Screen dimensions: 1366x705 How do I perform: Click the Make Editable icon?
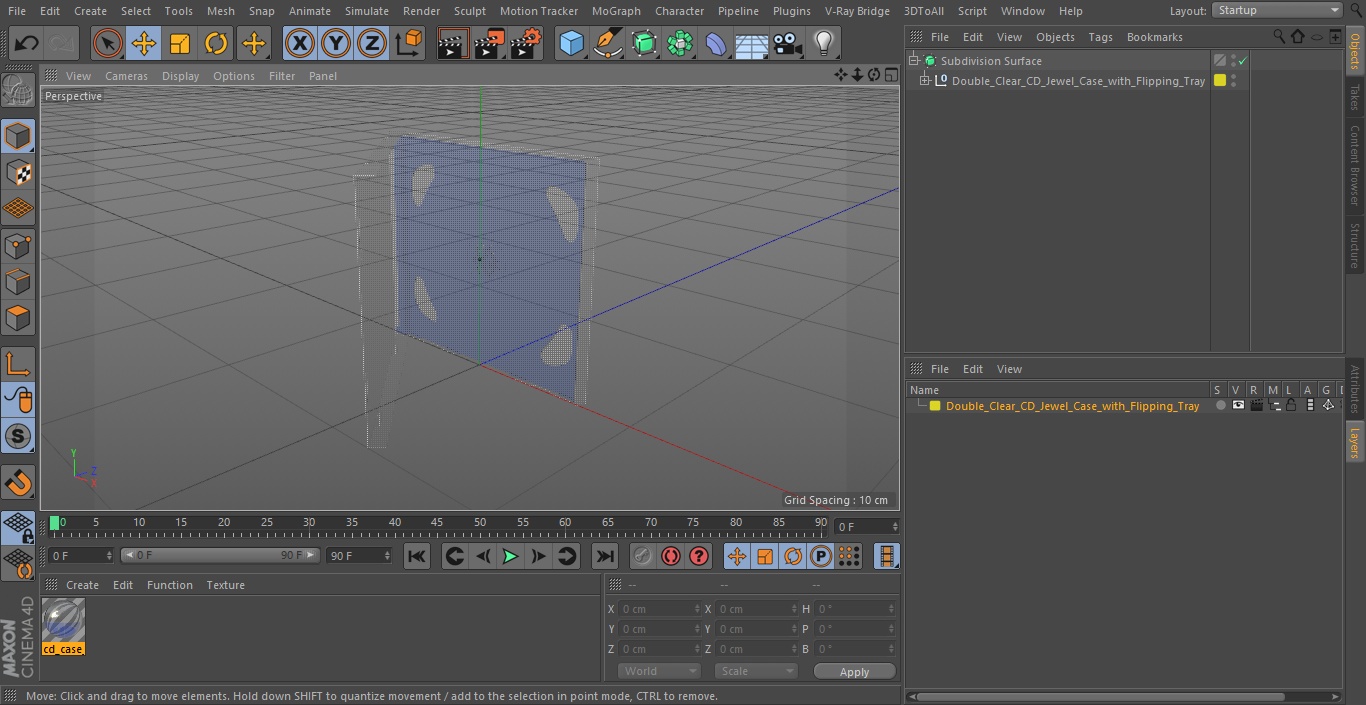coord(18,91)
